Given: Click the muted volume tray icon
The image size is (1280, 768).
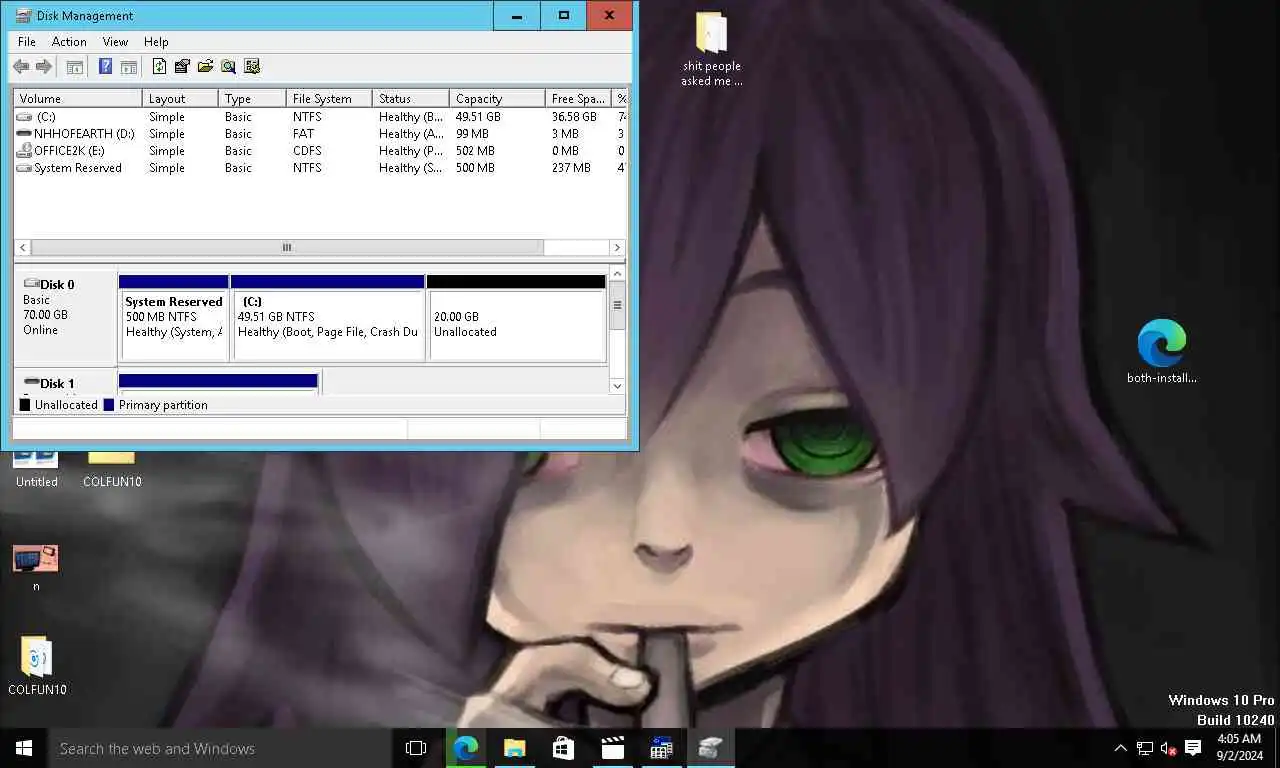Looking at the screenshot, I should click(1168, 748).
